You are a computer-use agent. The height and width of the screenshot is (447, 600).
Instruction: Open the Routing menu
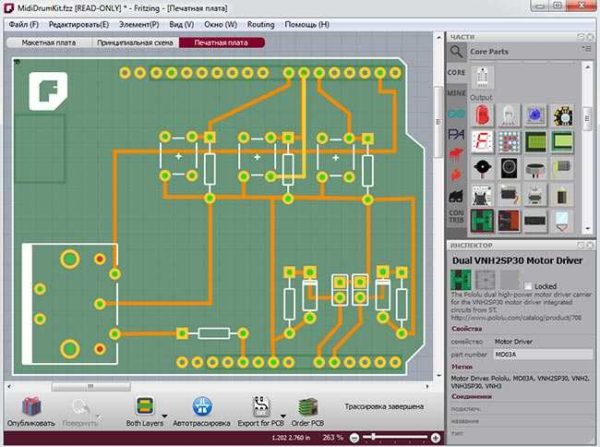[x=261, y=23]
